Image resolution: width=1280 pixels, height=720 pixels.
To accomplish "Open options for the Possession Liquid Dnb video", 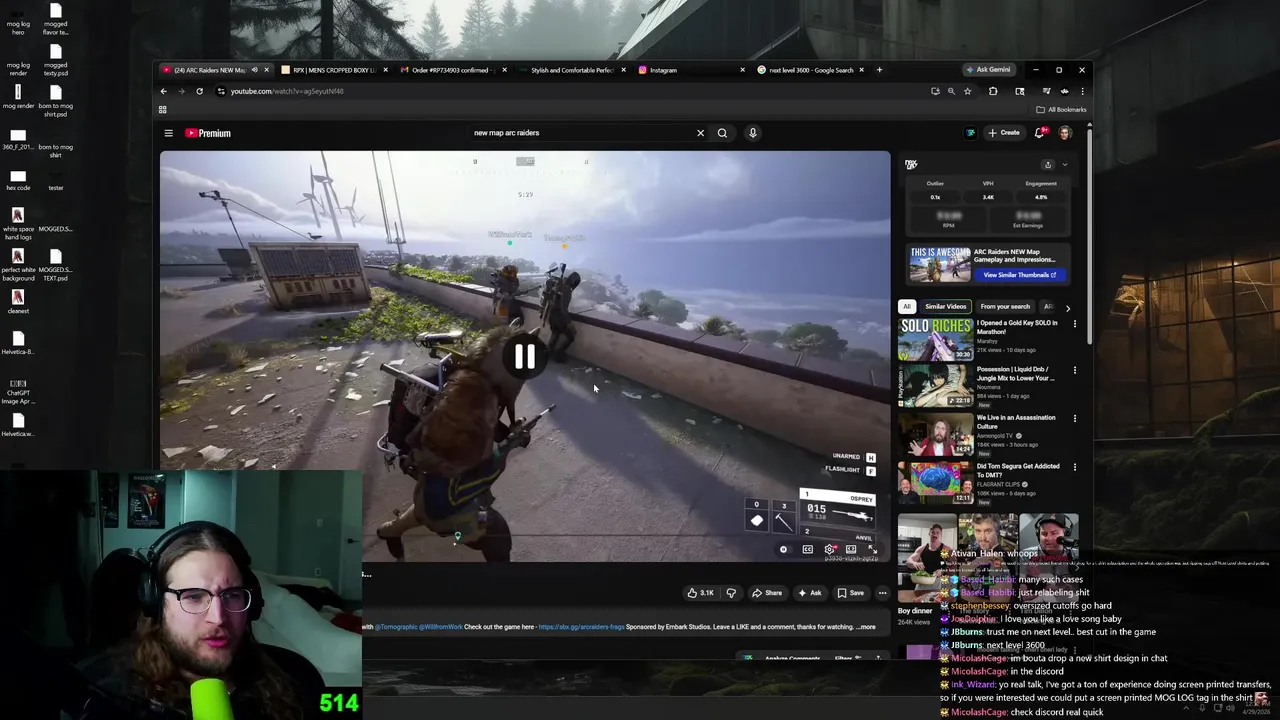I will point(1075,370).
